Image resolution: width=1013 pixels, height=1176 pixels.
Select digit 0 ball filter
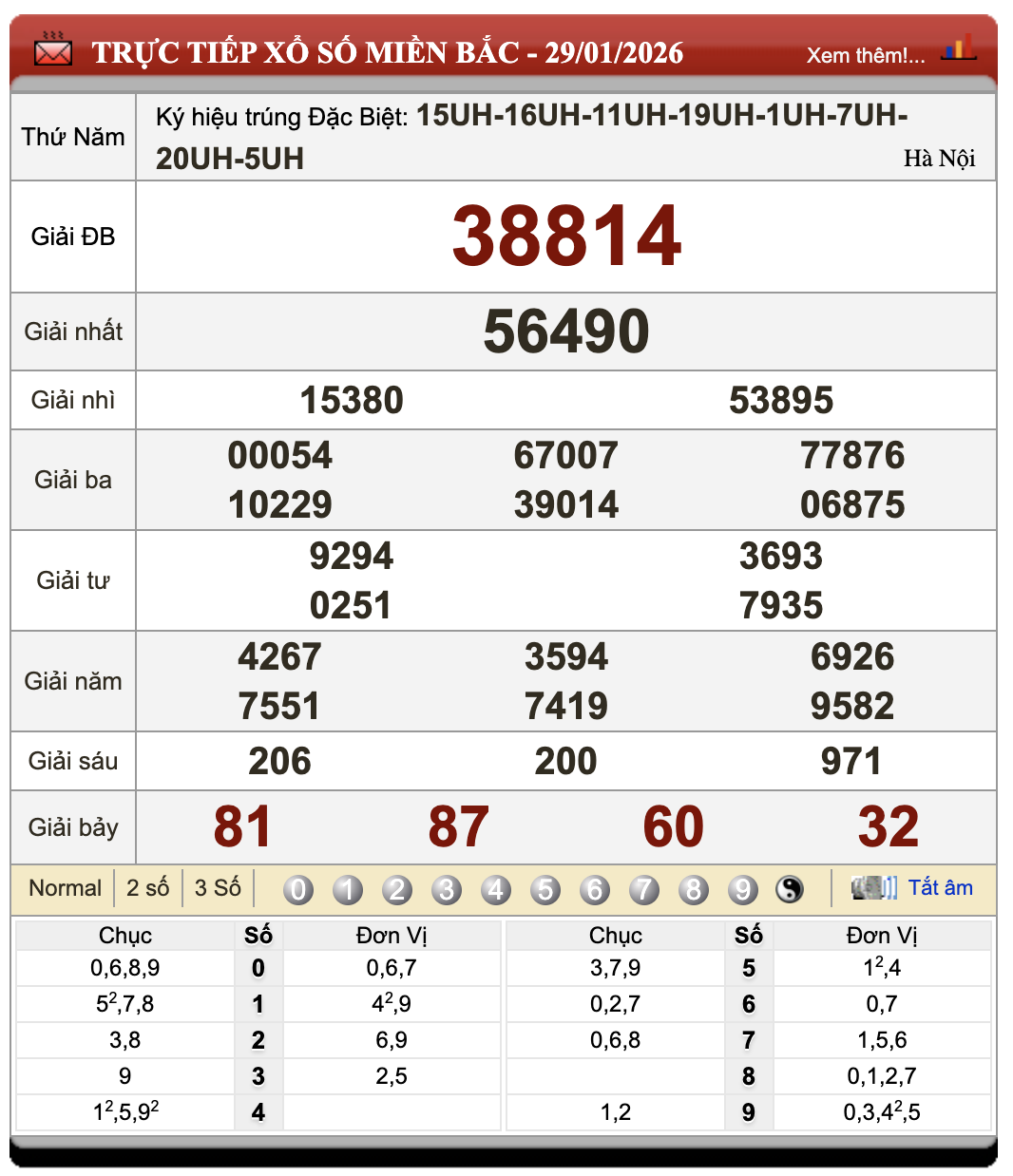click(x=298, y=890)
